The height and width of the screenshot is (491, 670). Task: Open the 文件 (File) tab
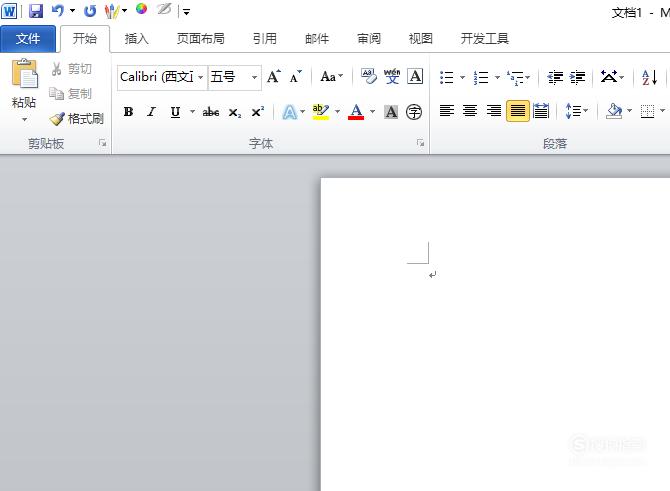28,39
